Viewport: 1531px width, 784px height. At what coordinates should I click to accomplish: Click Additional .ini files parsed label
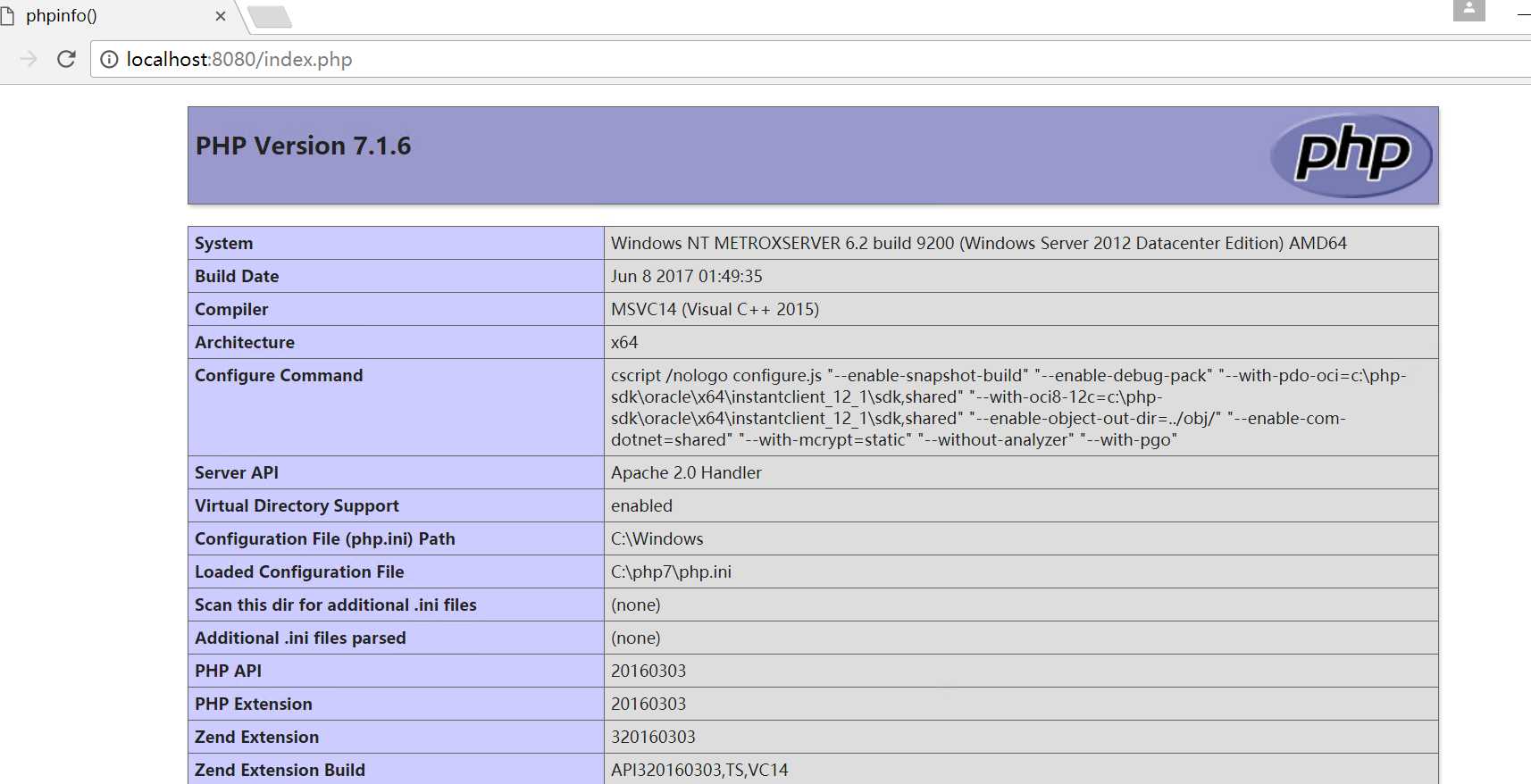pos(300,638)
